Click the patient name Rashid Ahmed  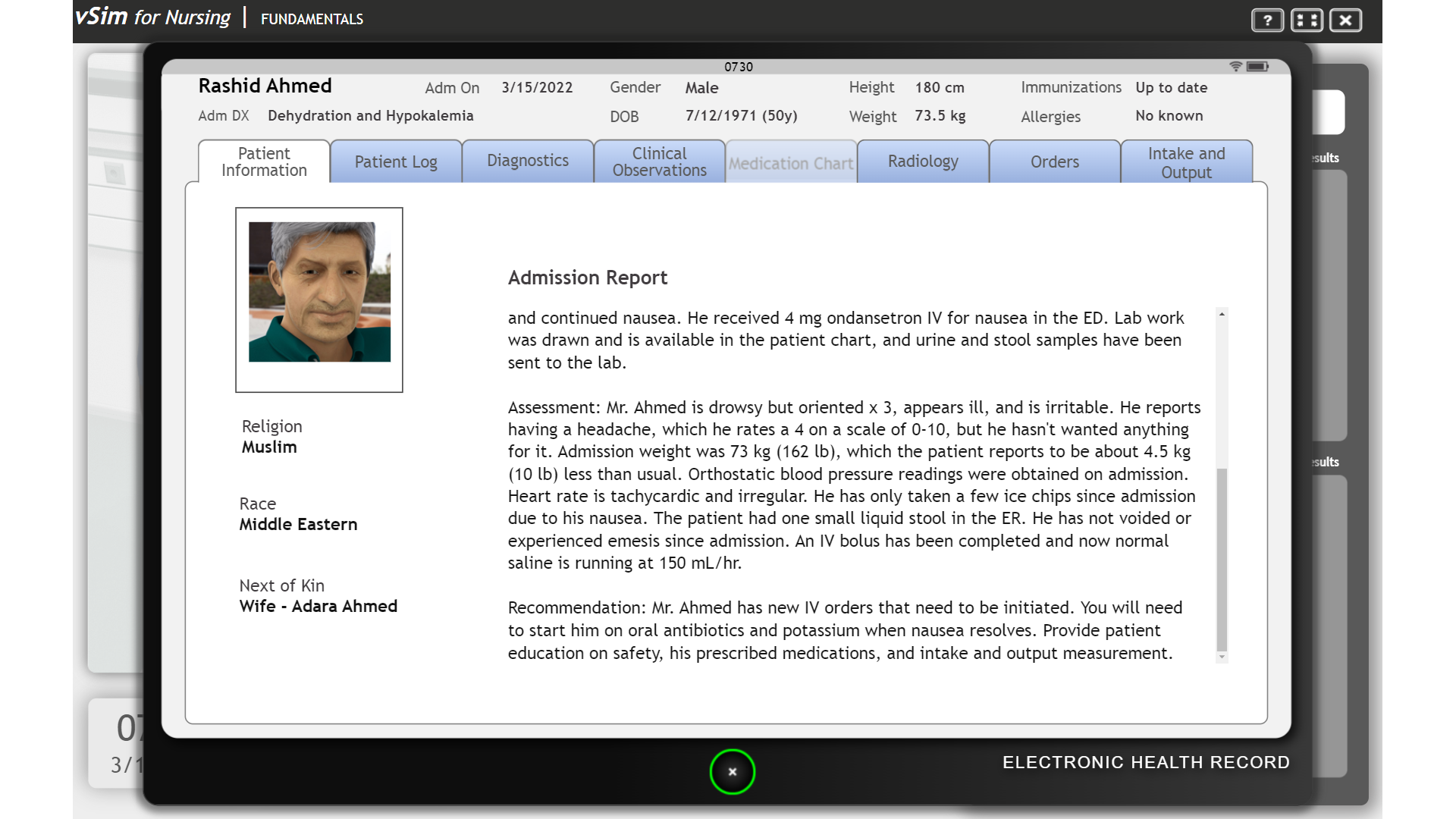tap(265, 86)
